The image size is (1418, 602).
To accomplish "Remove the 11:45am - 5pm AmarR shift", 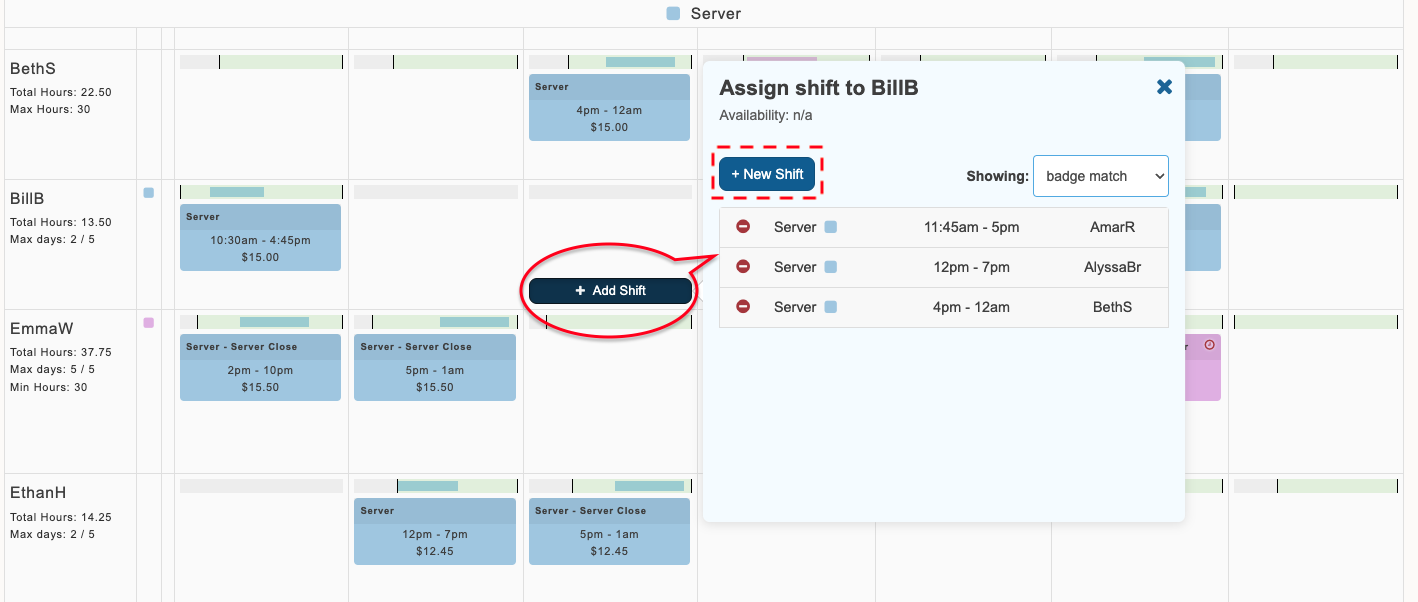I will pos(743,227).
